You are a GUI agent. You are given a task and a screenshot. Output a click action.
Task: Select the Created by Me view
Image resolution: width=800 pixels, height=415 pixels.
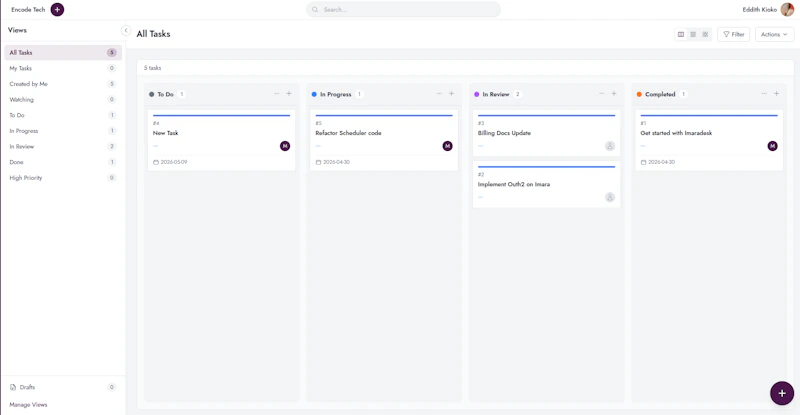click(x=63, y=84)
